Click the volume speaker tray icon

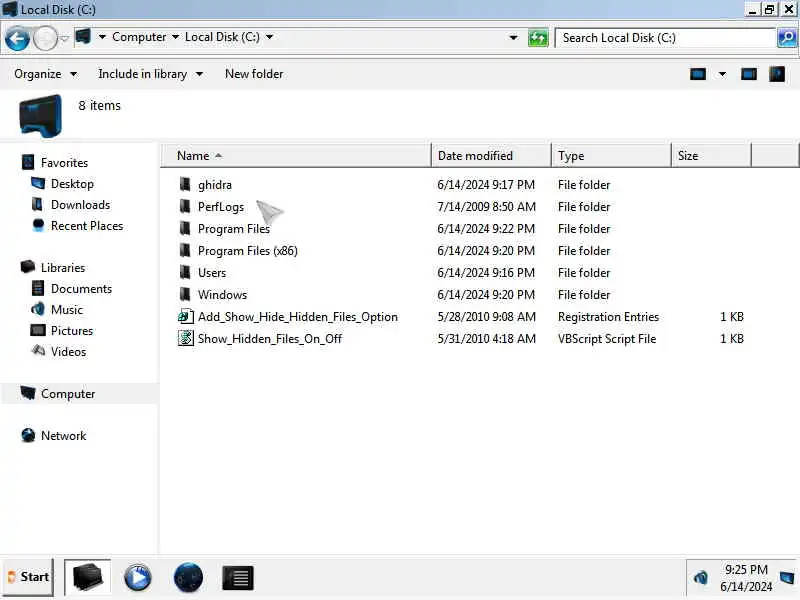(x=701, y=578)
